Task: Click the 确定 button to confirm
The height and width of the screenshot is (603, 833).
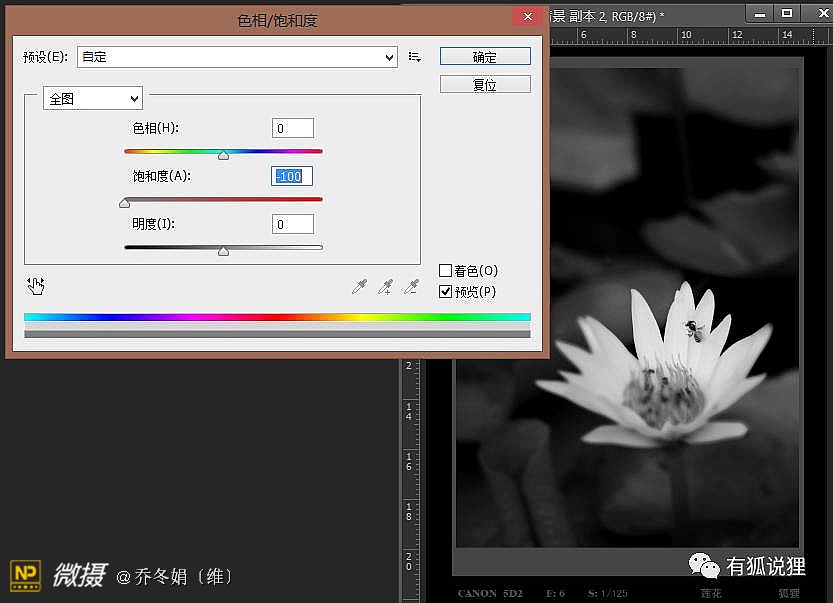Action: click(x=485, y=57)
